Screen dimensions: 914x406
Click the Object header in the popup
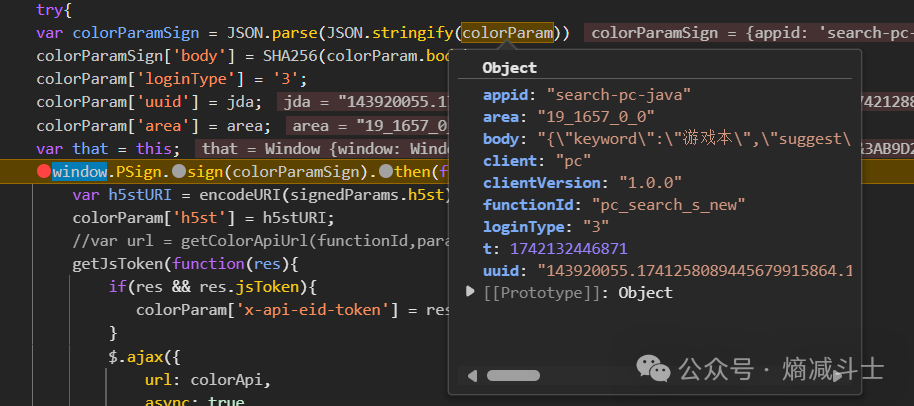point(509,68)
